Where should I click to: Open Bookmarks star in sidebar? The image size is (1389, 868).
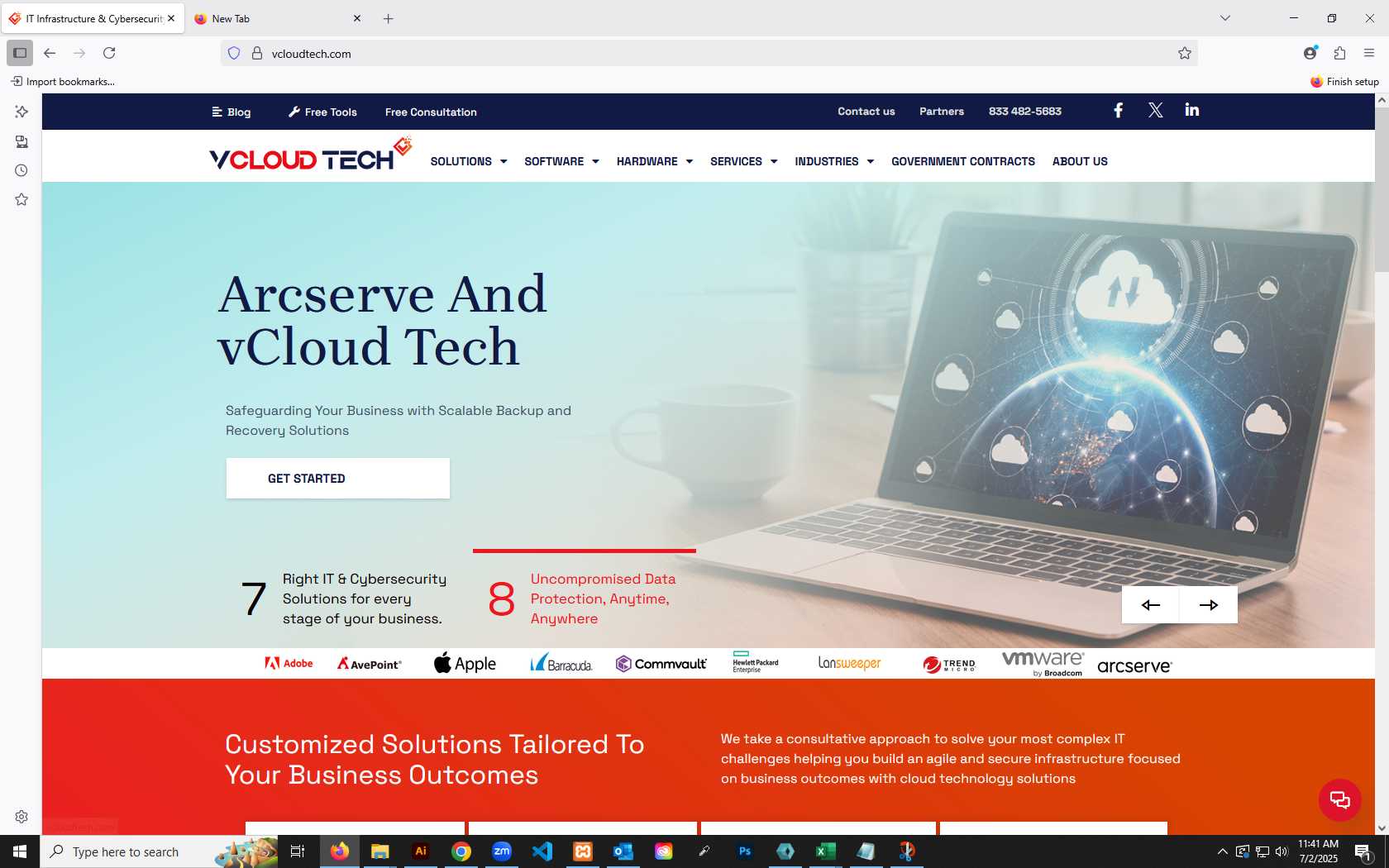pos(21,199)
